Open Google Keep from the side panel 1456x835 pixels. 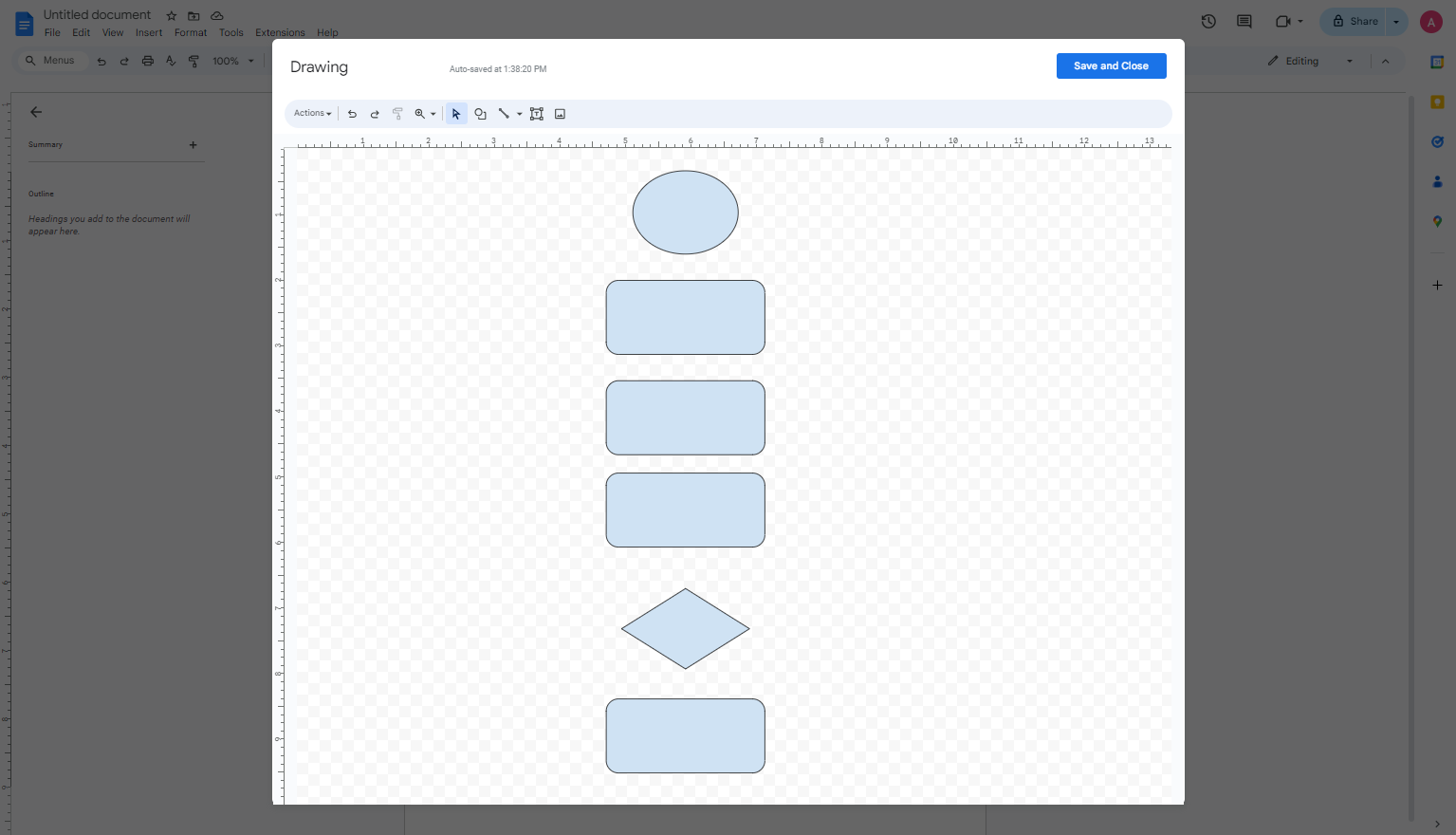[1437, 102]
